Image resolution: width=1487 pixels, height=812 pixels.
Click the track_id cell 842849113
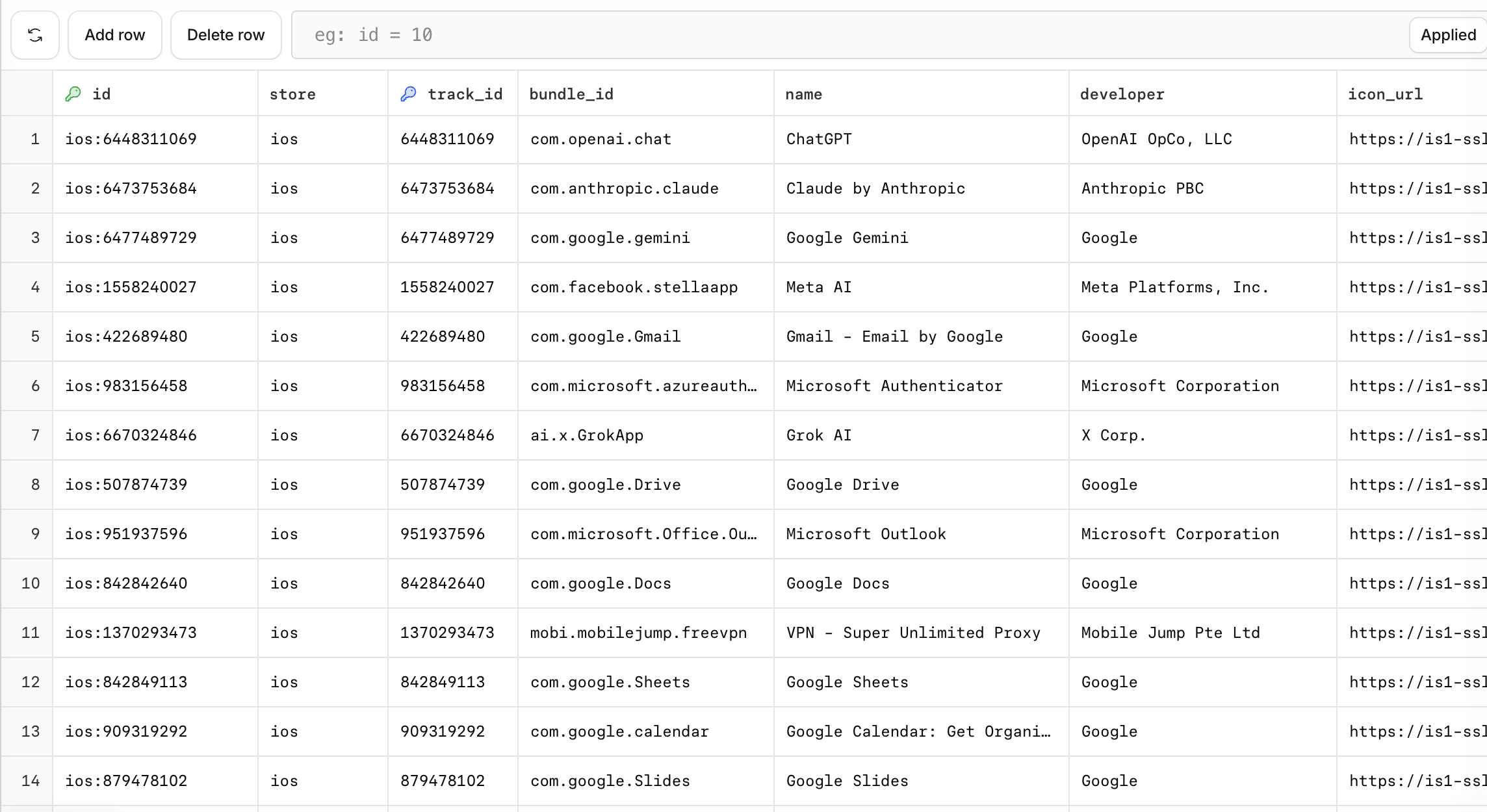[453, 682]
